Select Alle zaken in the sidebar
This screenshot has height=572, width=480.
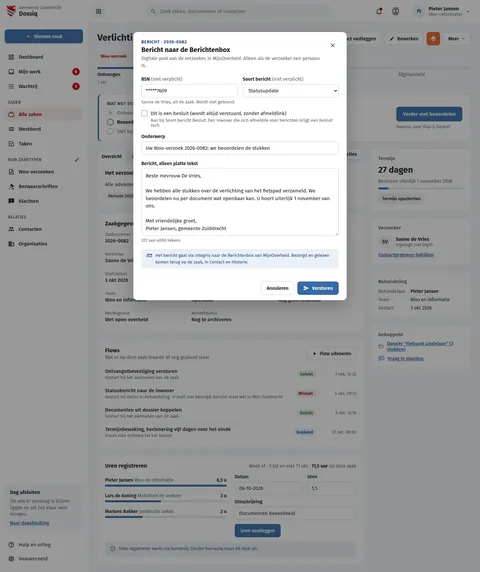pyautogui.click(x=44, y=115)
